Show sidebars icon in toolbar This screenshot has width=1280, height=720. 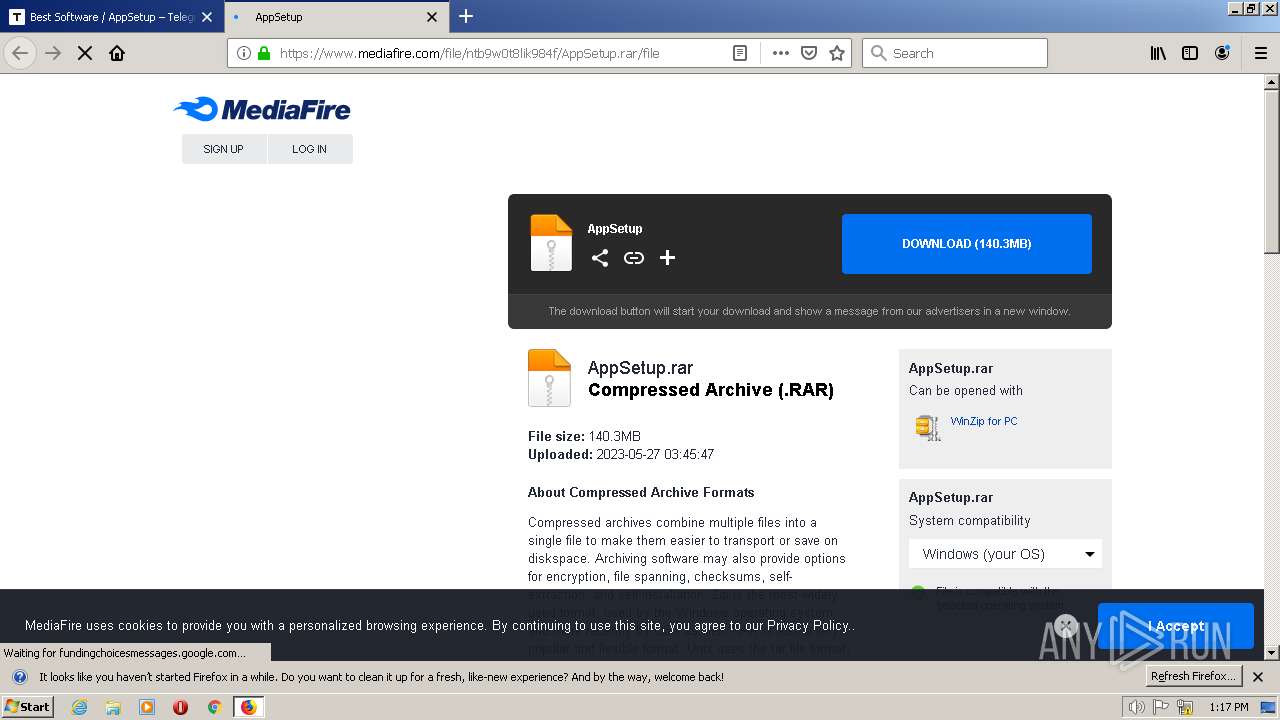pyautogui.click(x=1190, y=53)
